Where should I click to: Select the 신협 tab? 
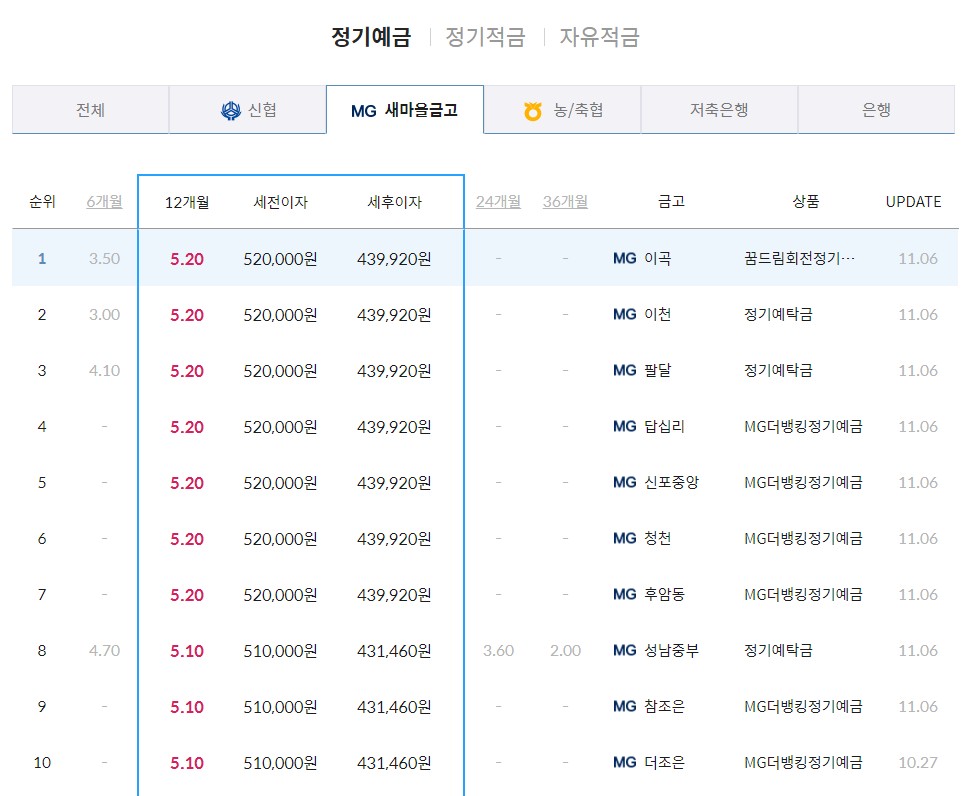coord(248,110)
